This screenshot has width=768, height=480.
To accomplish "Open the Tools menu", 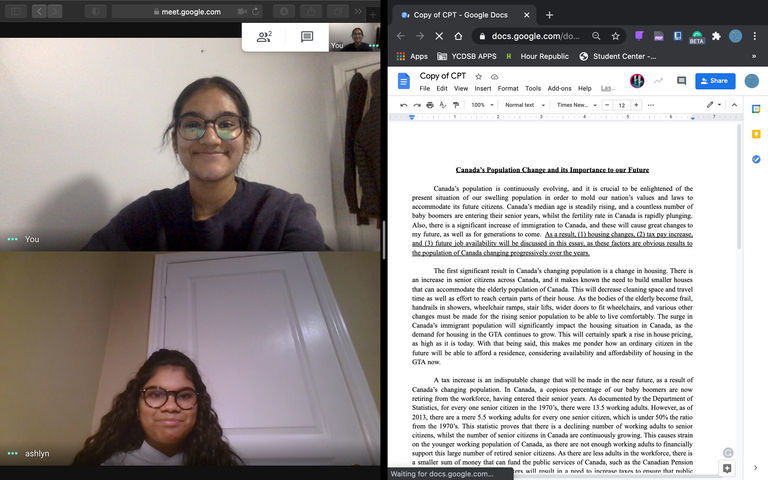I will [x=533, y=89].
